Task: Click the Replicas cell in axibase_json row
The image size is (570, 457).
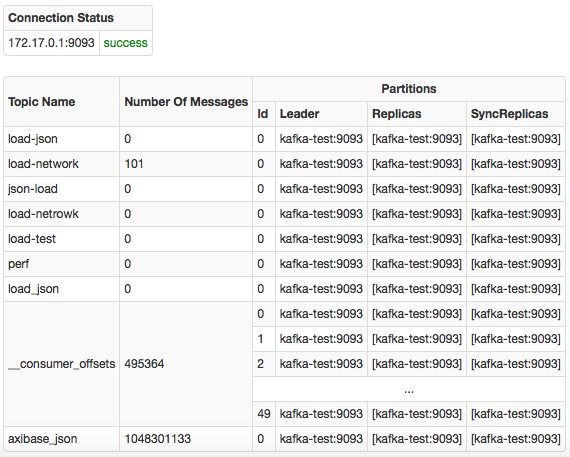Action: click(x=417, y=439)
